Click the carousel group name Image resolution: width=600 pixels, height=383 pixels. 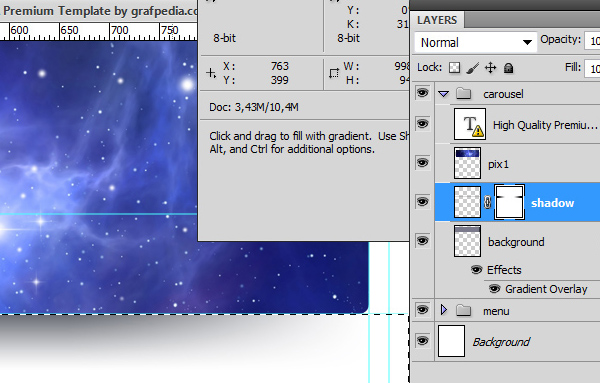pyautogui.click(x=503, y=94)
